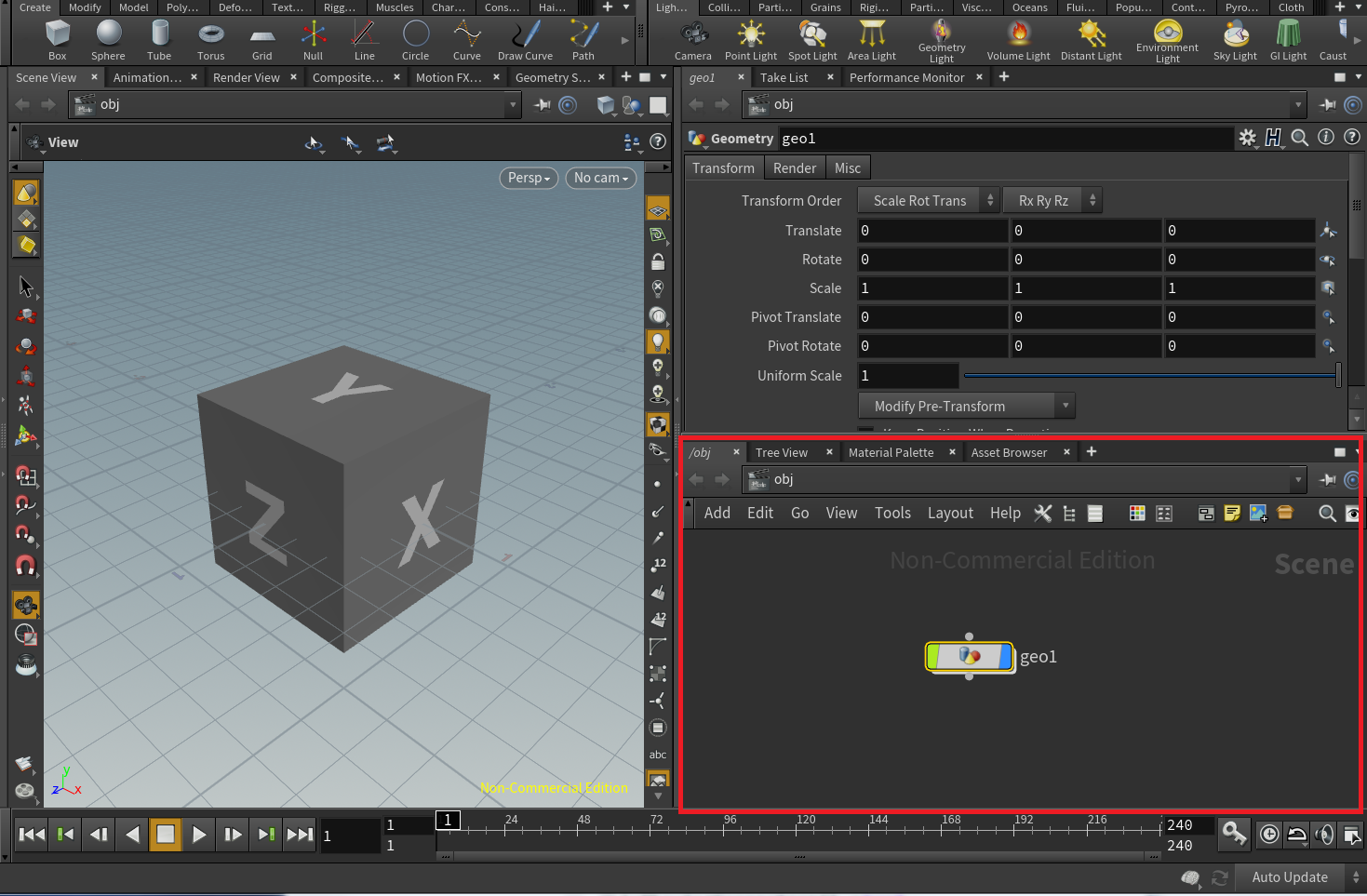1367x896 pixels.
Task: Click the Sky Light shelf tool
Action: [1235, 39]
